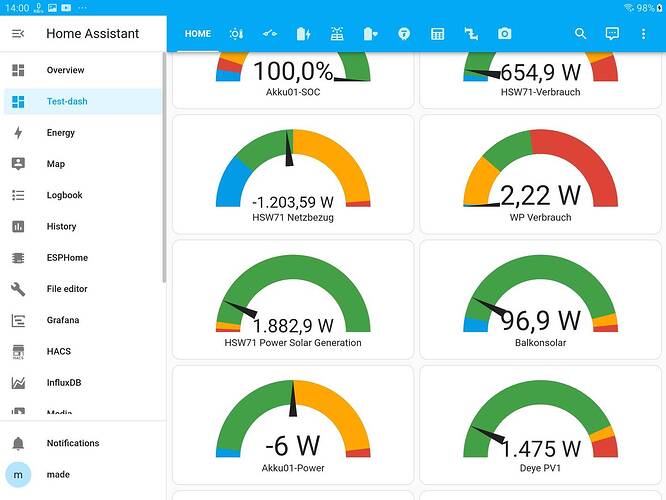This screenshot has height=500, width=666.
Task: Click the HACS label
Action: (59, 352)
